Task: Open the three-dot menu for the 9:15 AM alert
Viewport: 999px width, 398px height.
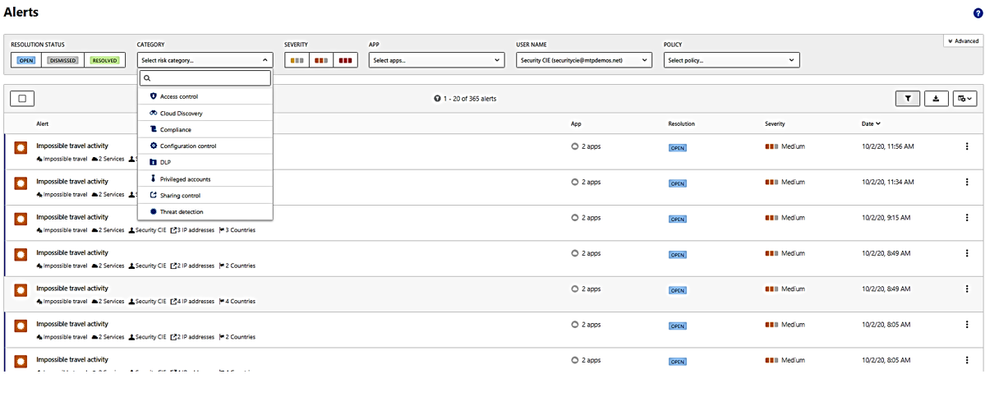Action: pos(967,218)
